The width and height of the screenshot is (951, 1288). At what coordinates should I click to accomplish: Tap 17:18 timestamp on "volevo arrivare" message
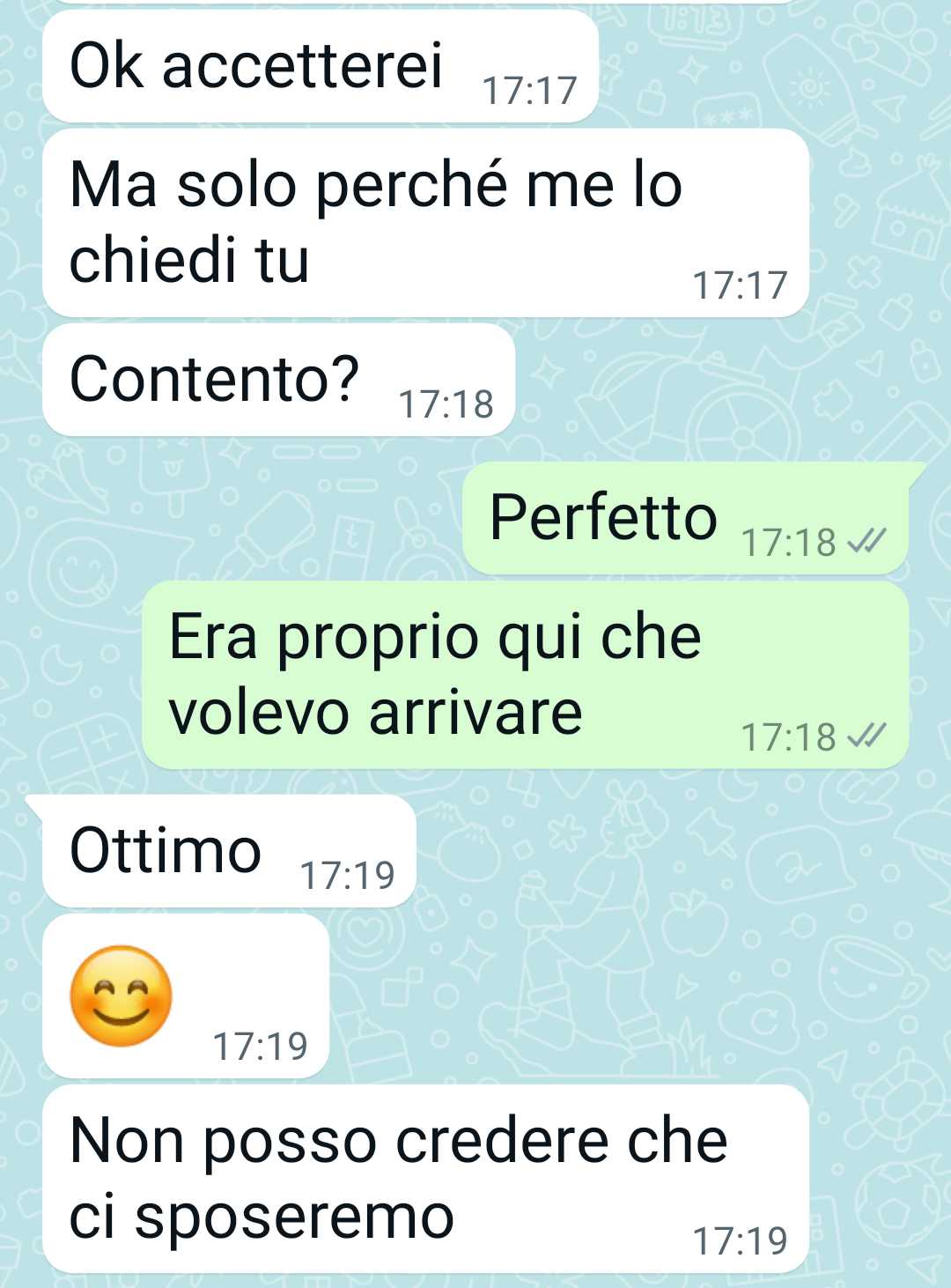pos(789,737)
